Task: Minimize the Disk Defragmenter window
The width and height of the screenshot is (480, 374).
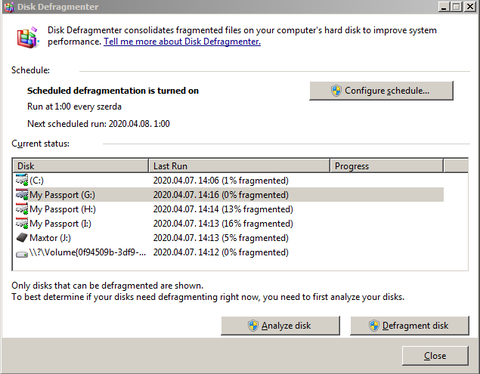Action: click(443, 7)
